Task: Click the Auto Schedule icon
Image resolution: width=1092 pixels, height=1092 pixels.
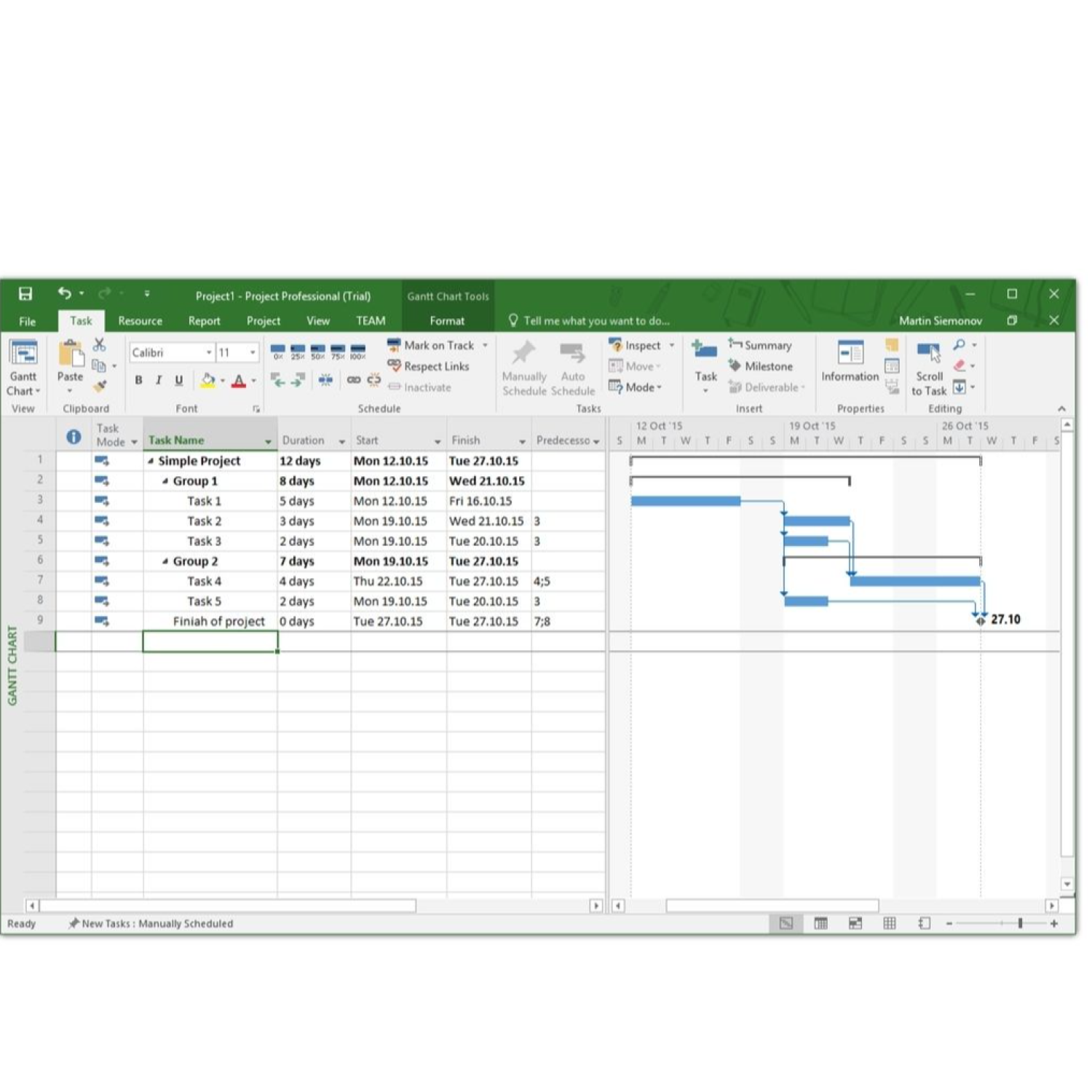Action: click(572, 369)
